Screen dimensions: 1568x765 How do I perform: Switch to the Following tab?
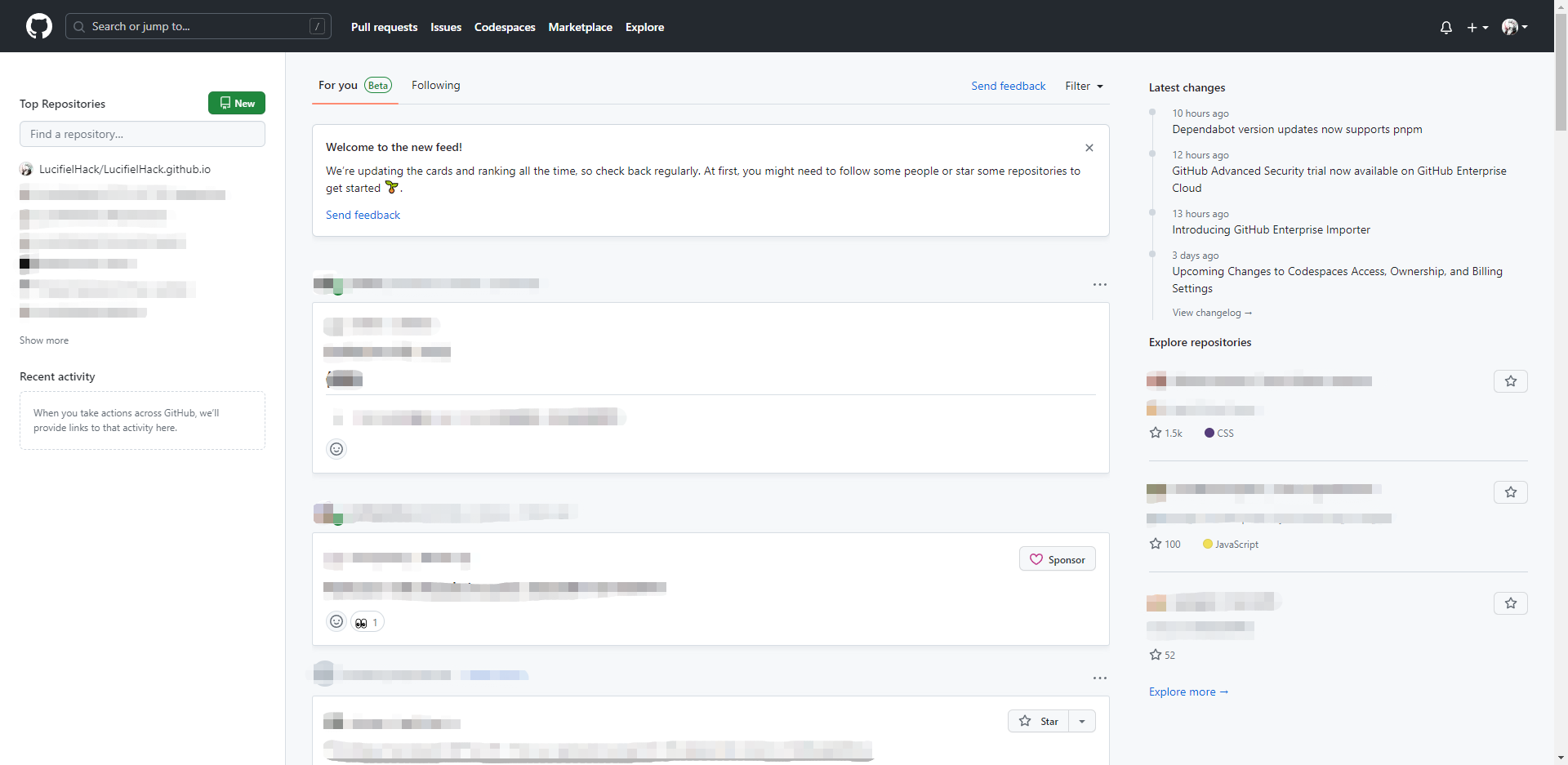pos(435,85)
